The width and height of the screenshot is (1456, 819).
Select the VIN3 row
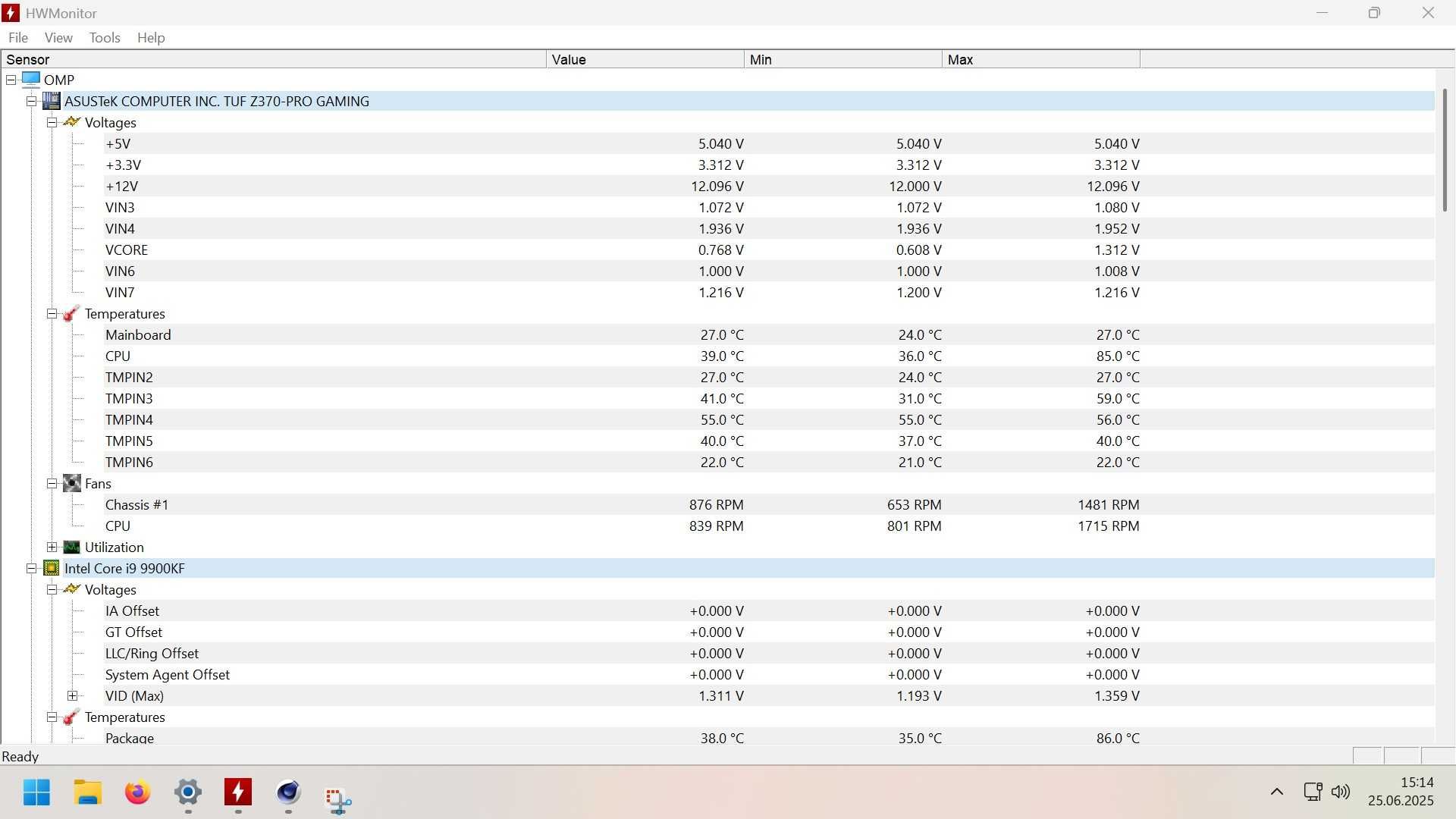coord(769,207)
